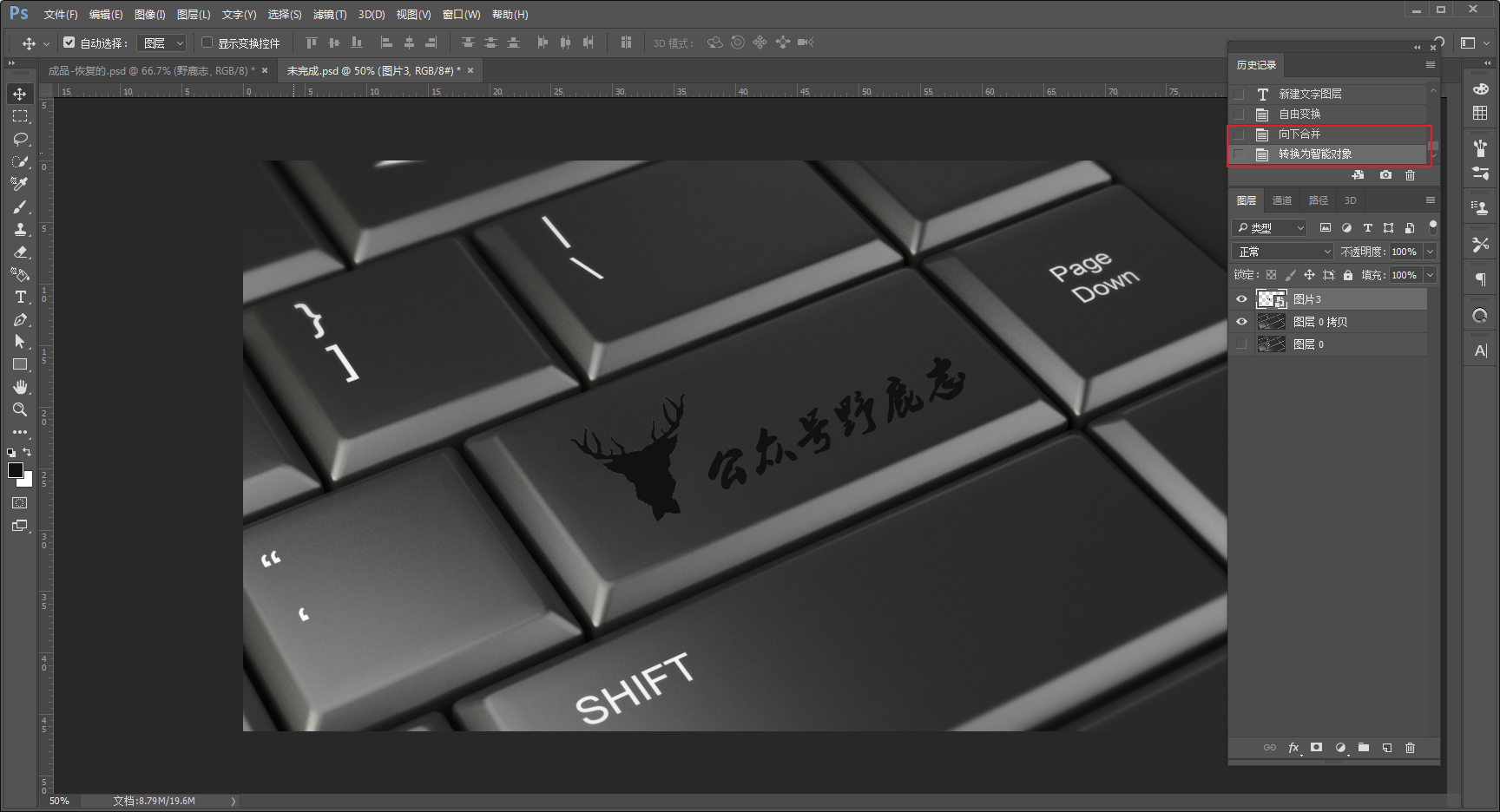Viewport: 1500px width, 812px height.
Task: Open the History panel menu
Action: coord(1430,65)
